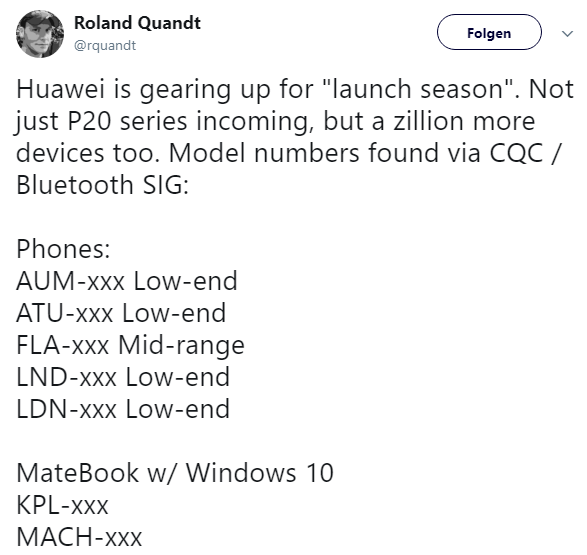This screenshot has height=555, width=587.
Task: Click the AUM-xxx Low-end line
Action: (x=127, y=281)
